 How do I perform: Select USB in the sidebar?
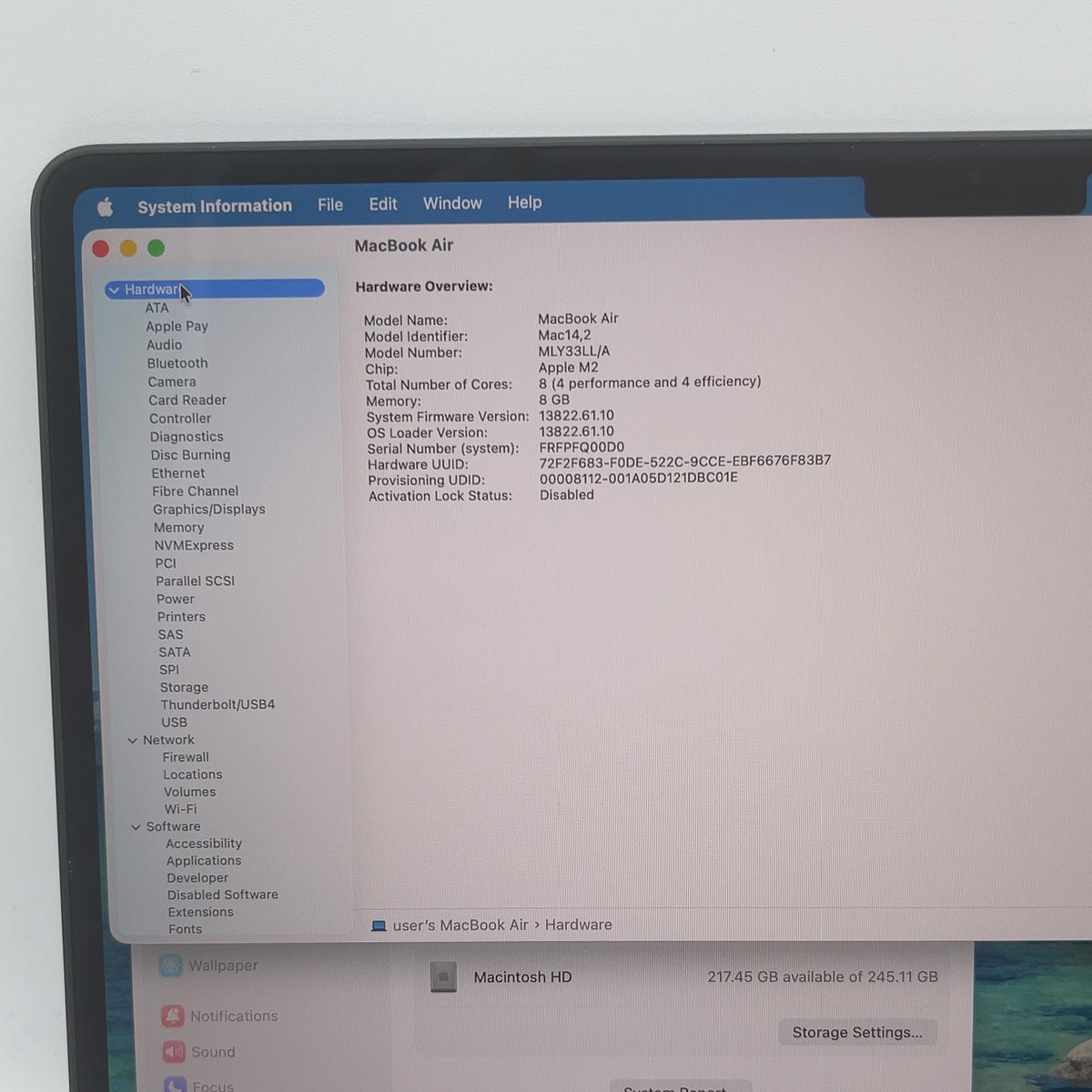click(x=174, y=723)
